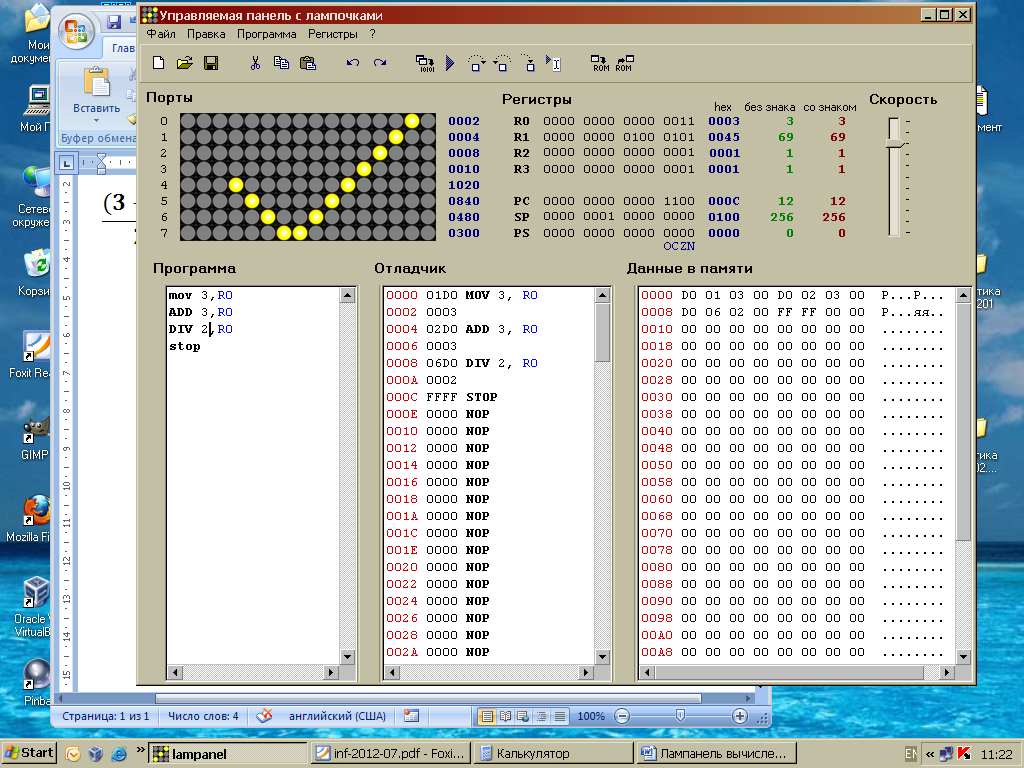Select the SP register hex value 0100
This screenshot has height=768, width=1024.
pos(724,217)
